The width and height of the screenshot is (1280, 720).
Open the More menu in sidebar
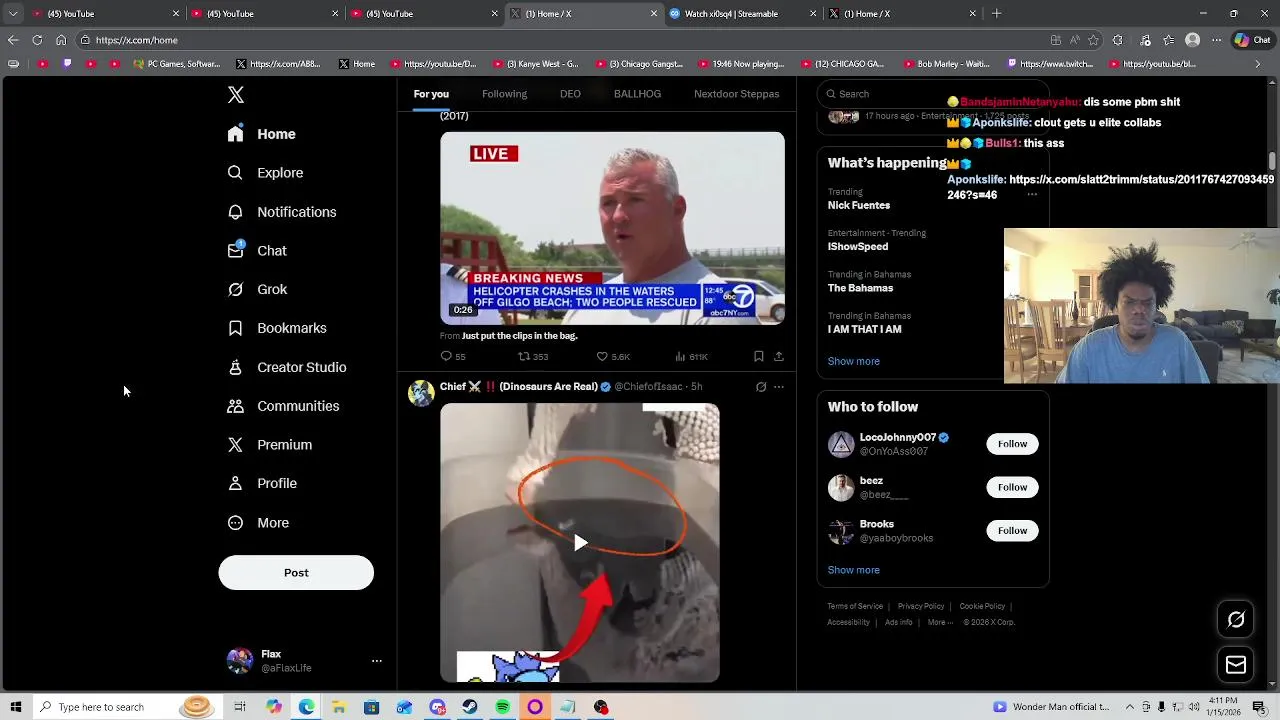[x=258, y=523]
